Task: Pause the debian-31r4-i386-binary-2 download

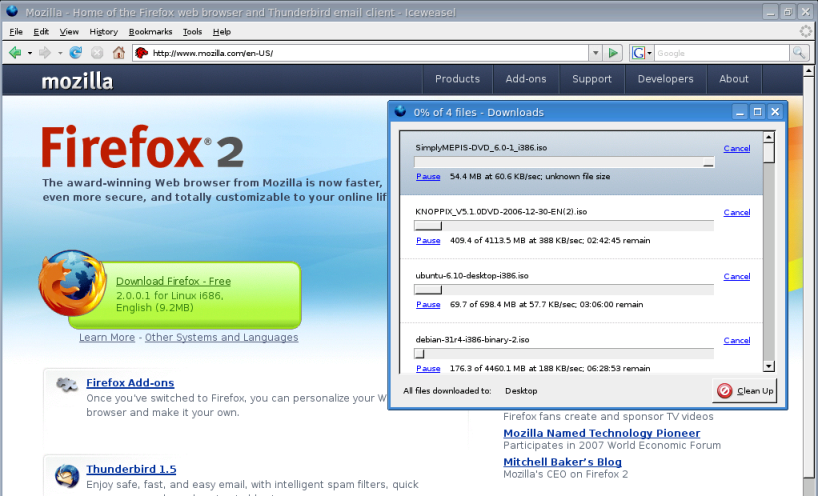Action: tap(428, 368)
